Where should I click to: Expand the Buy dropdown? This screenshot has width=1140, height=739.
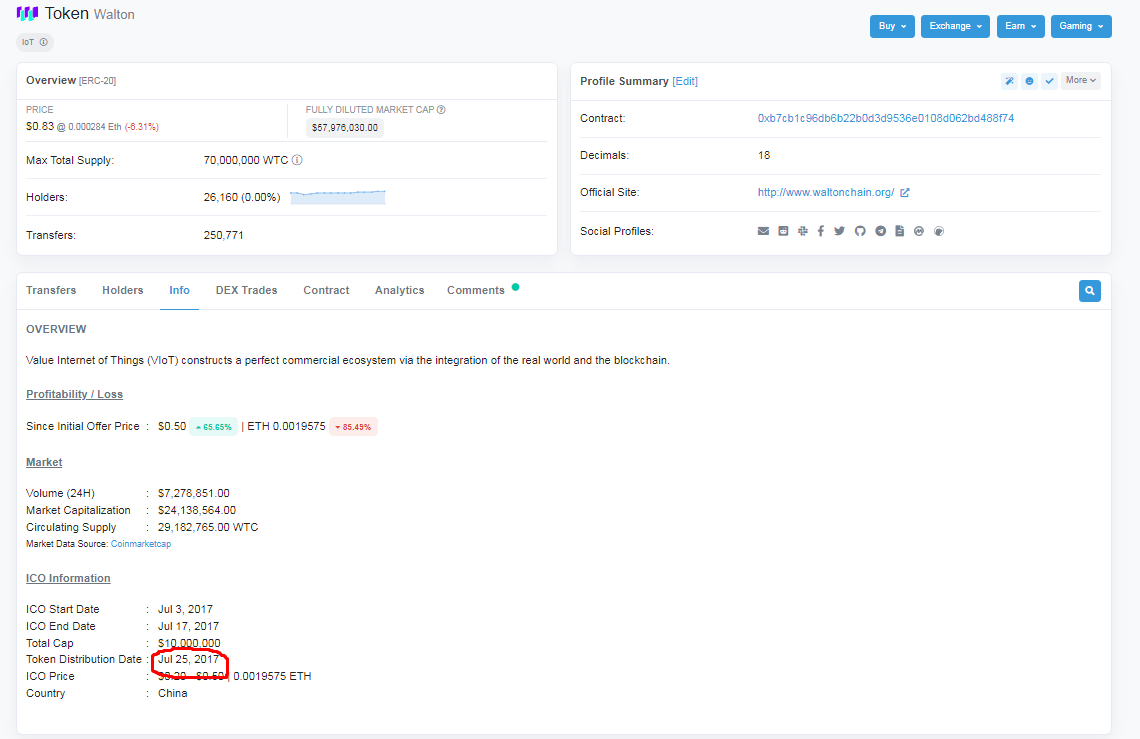[x=892, y=26]
